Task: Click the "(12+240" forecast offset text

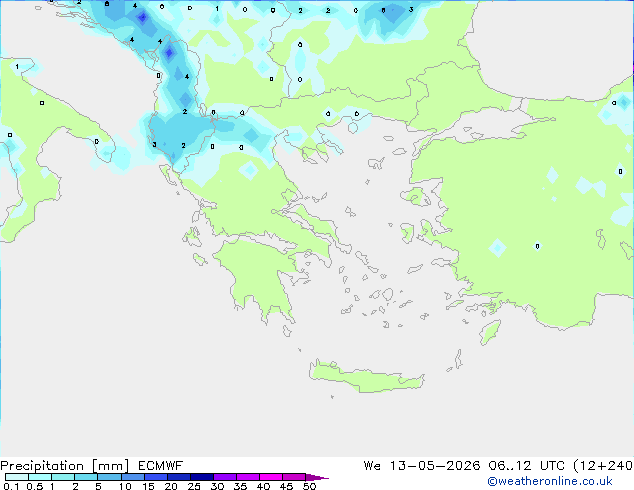Action: [x=603, y=466]
